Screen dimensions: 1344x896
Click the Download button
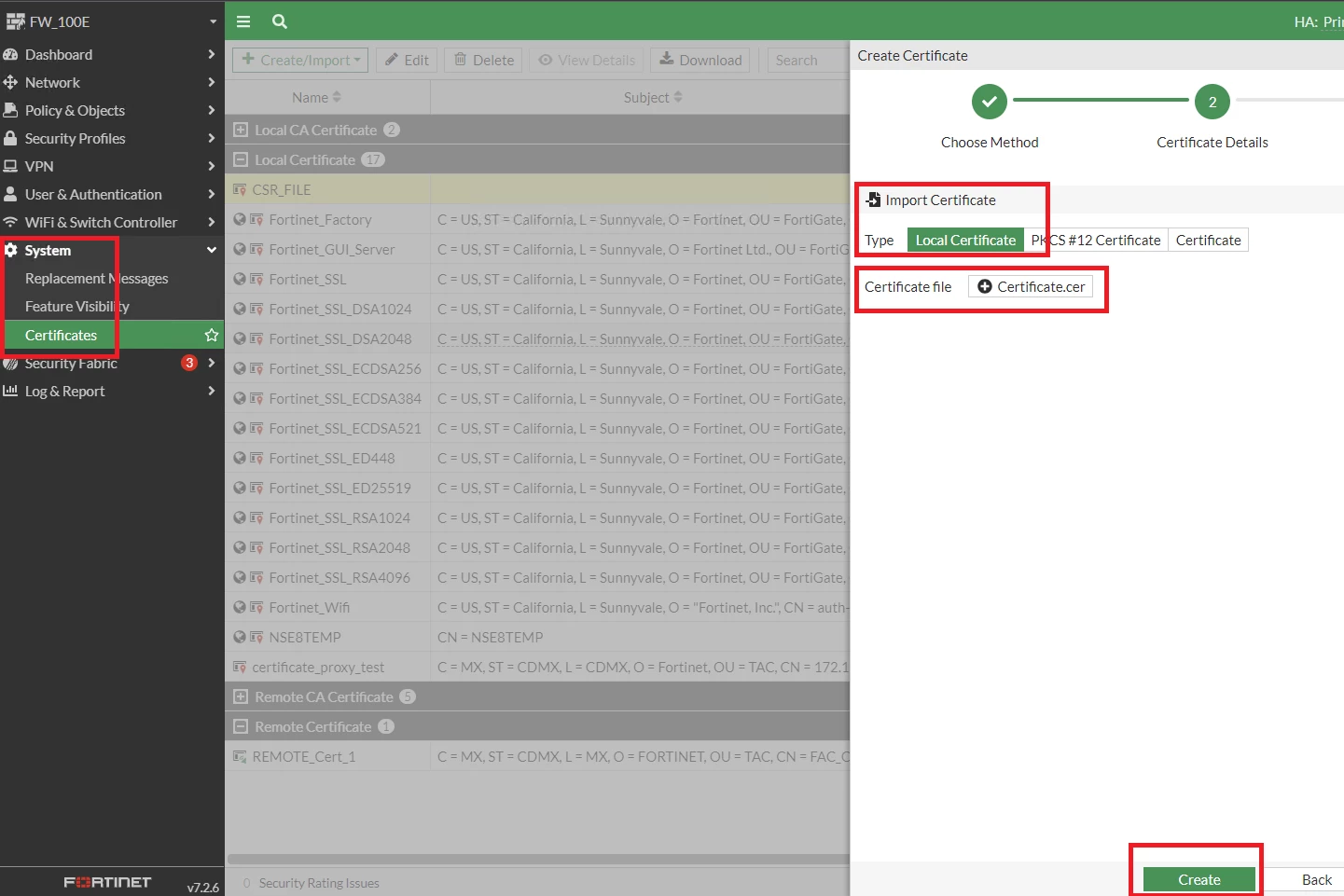point(700,60)
